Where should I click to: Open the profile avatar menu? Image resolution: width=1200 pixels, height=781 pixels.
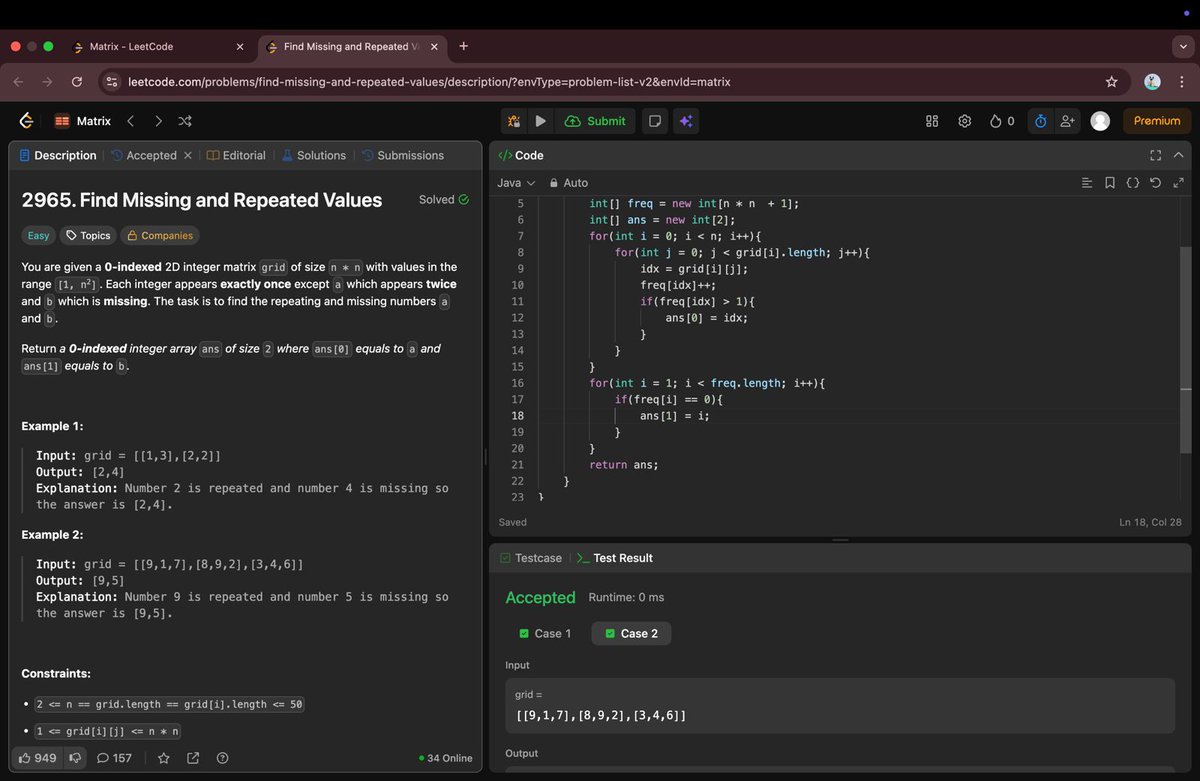tap(1100, 121)
